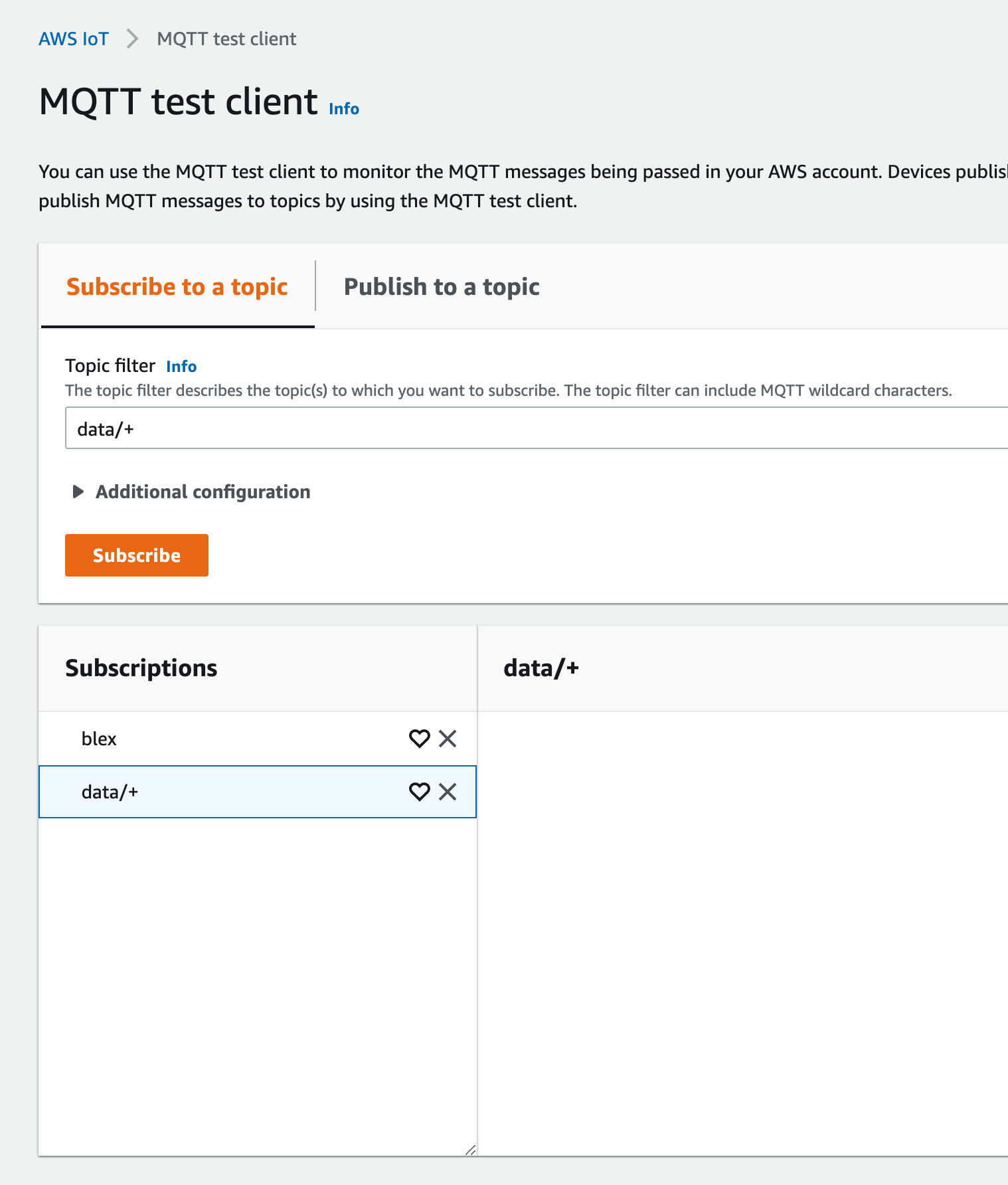The width and height of the screenshot is (1008, 1185).
Task: Favorite the data/+ subscription with heart icon
Action: coord(419,792)
